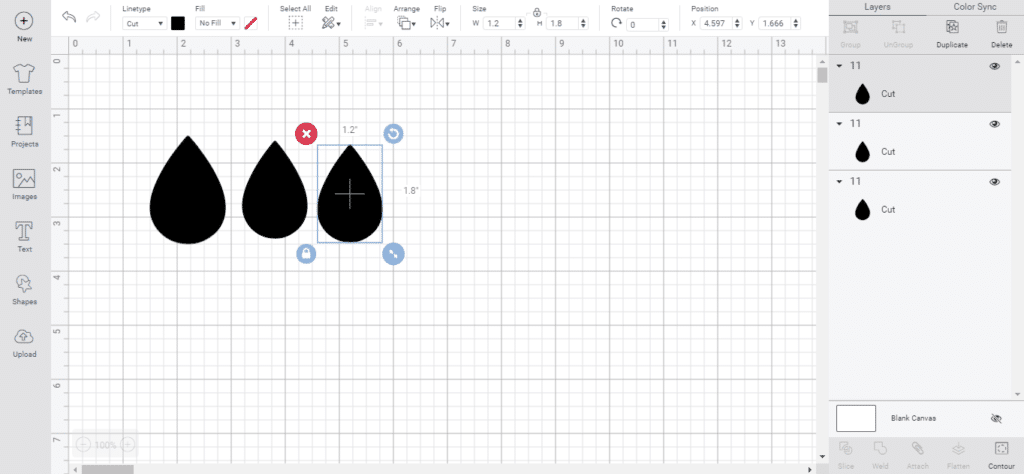Click the black linetype color swatch
This screenshot has height=474, width=1024.
click(x=178, y=23)
